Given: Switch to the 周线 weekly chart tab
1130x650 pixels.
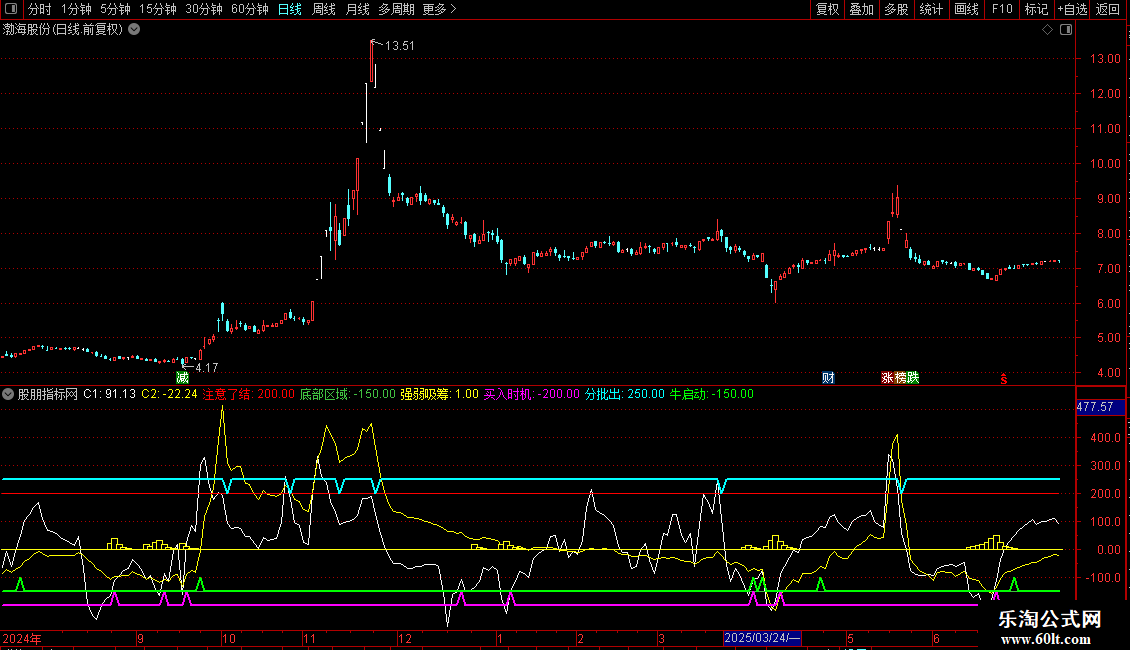Looking at the screenshot, I should click(x=324, y=9).
